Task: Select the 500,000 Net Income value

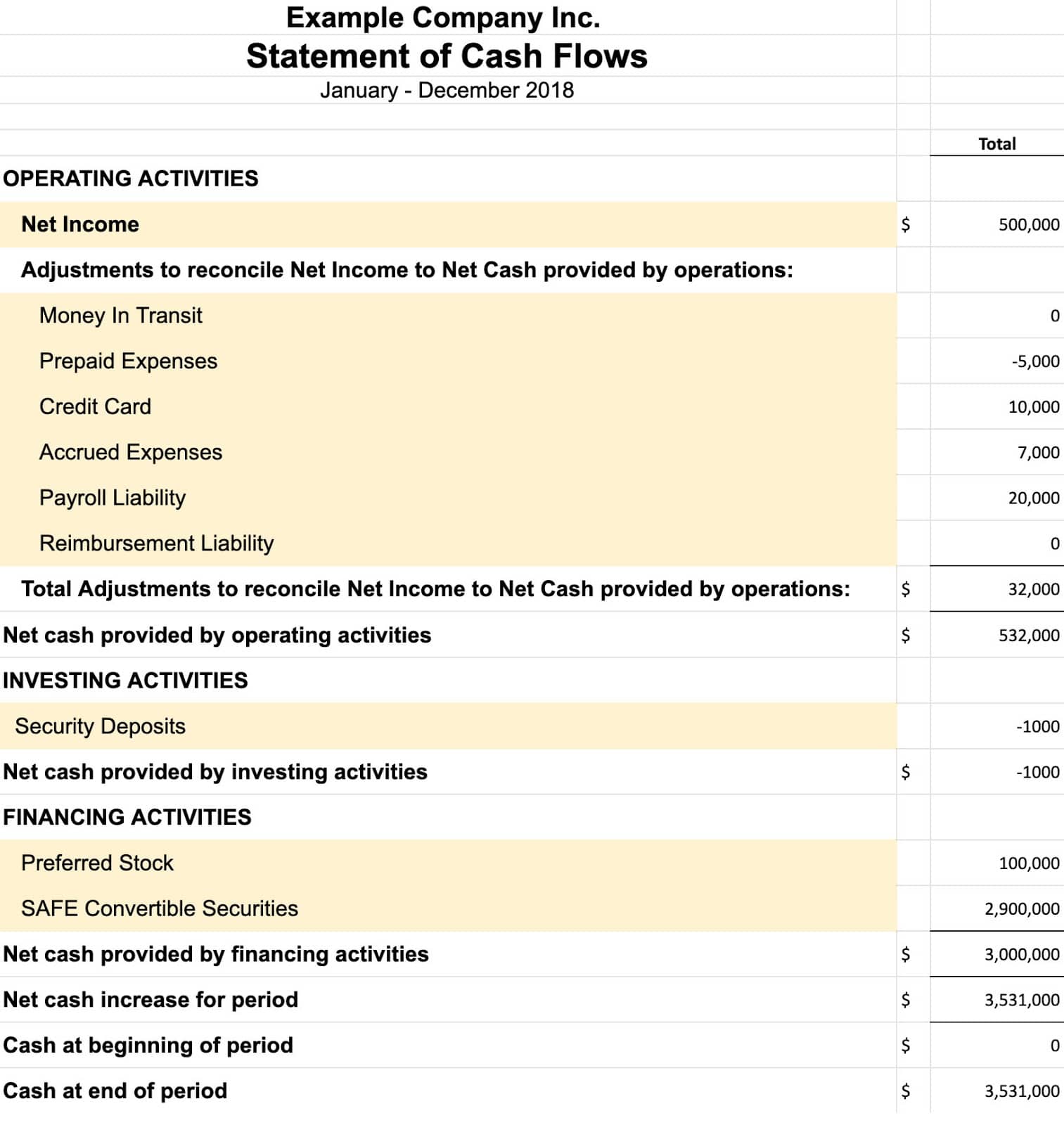Action: [1028, 225]
